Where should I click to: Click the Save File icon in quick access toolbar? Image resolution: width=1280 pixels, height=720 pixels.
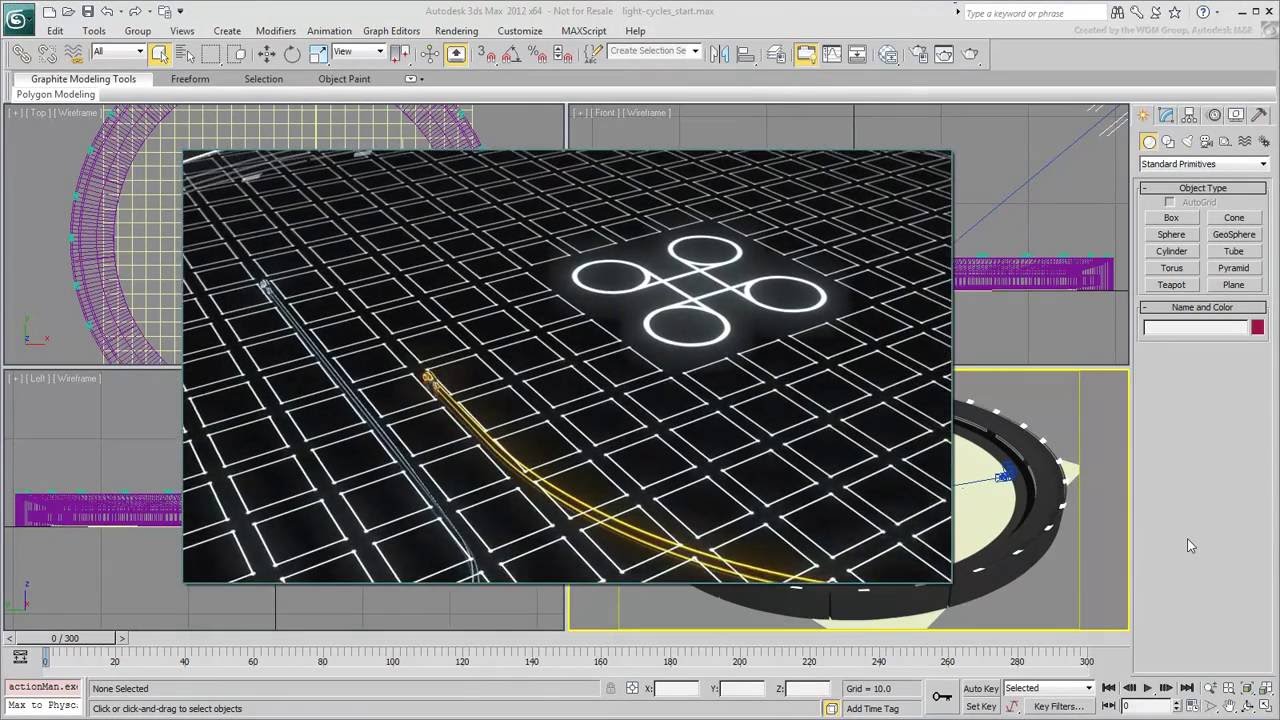[x=88, y=12]
